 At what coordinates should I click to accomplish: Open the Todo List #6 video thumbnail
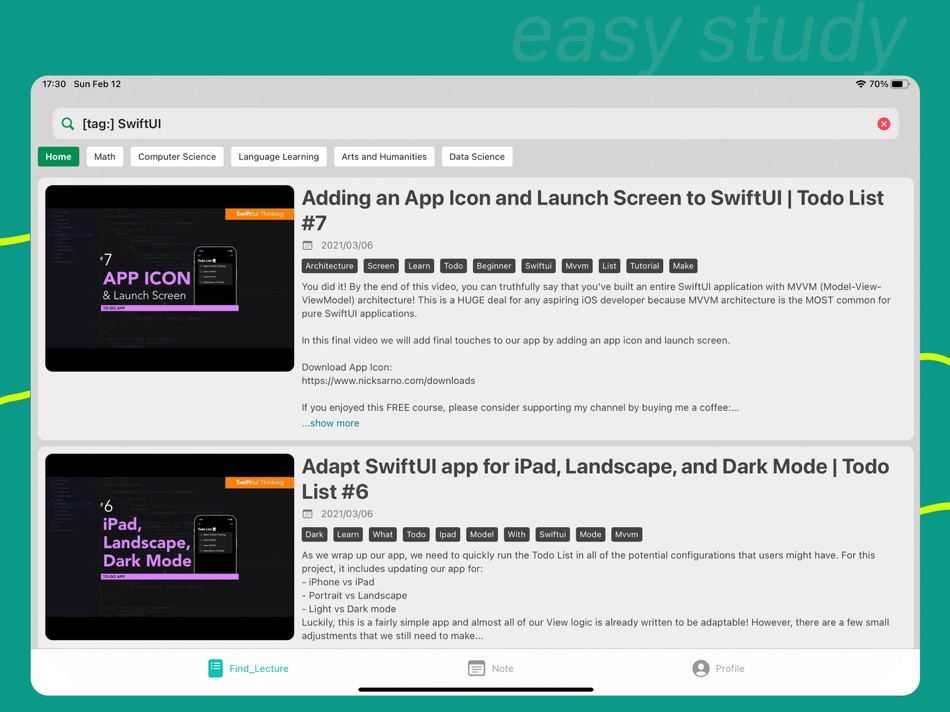[x=169, y=546]
